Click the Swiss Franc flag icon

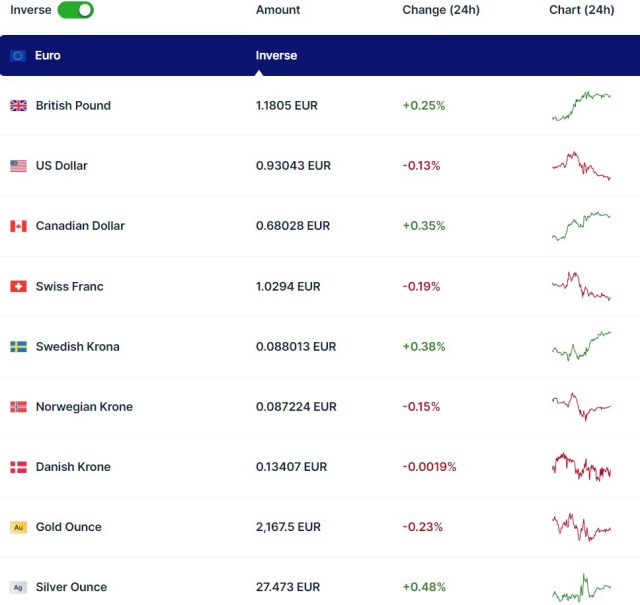click(x=18, y=287)
